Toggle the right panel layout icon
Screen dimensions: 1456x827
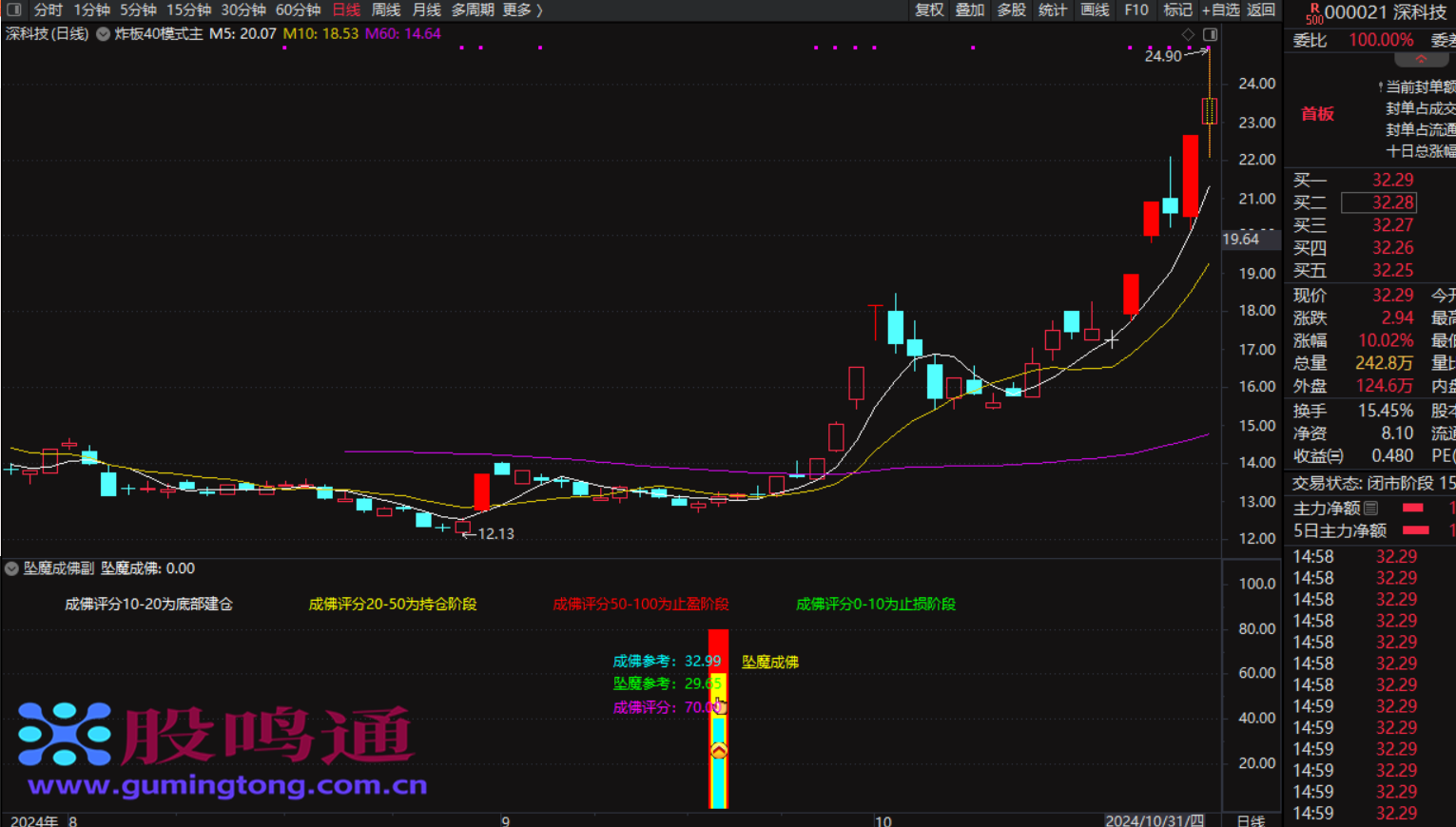(x=1210, y=34)
